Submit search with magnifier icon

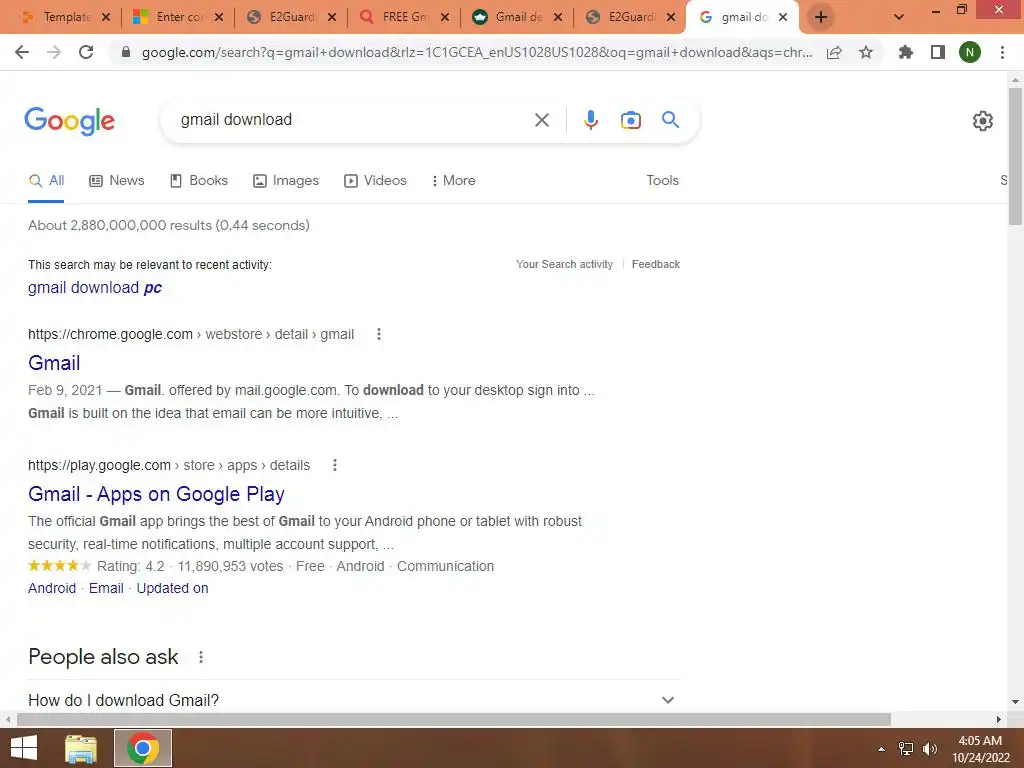click(670, 120)
